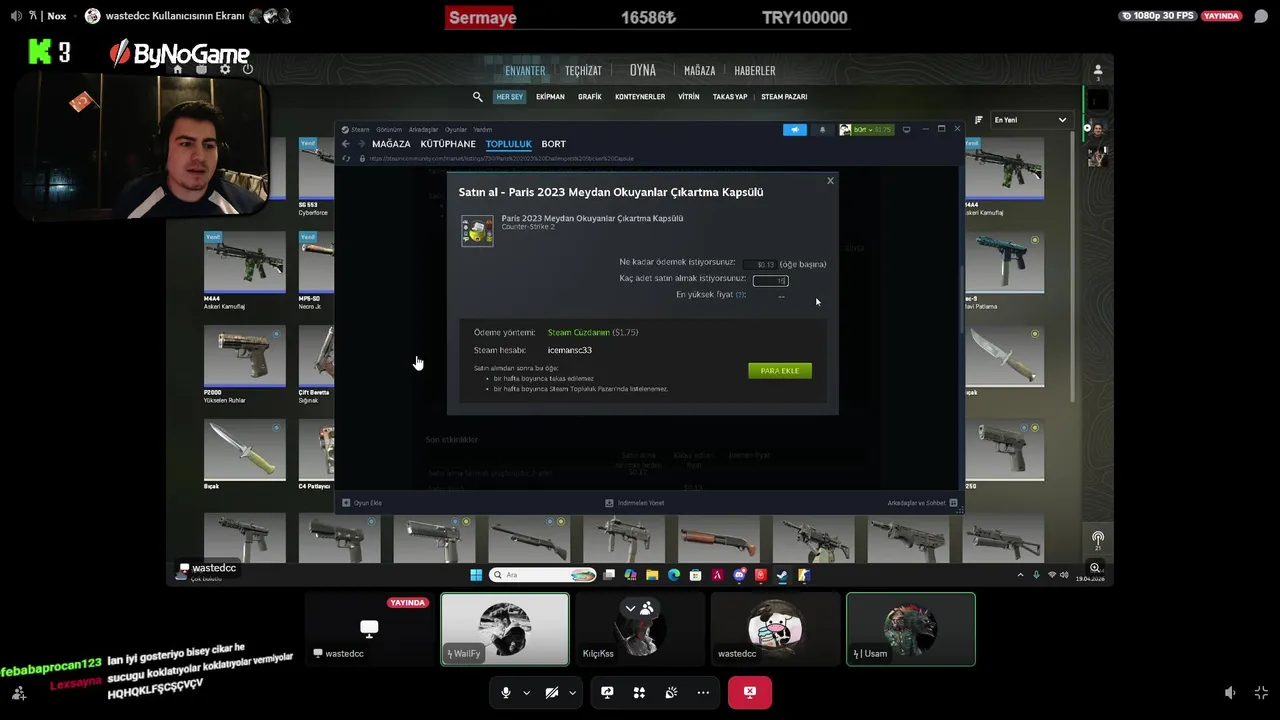The height and width of the screenshot is (720, 1280).
Task: Open Steam BORT profile tab
Action: [554, 144]
